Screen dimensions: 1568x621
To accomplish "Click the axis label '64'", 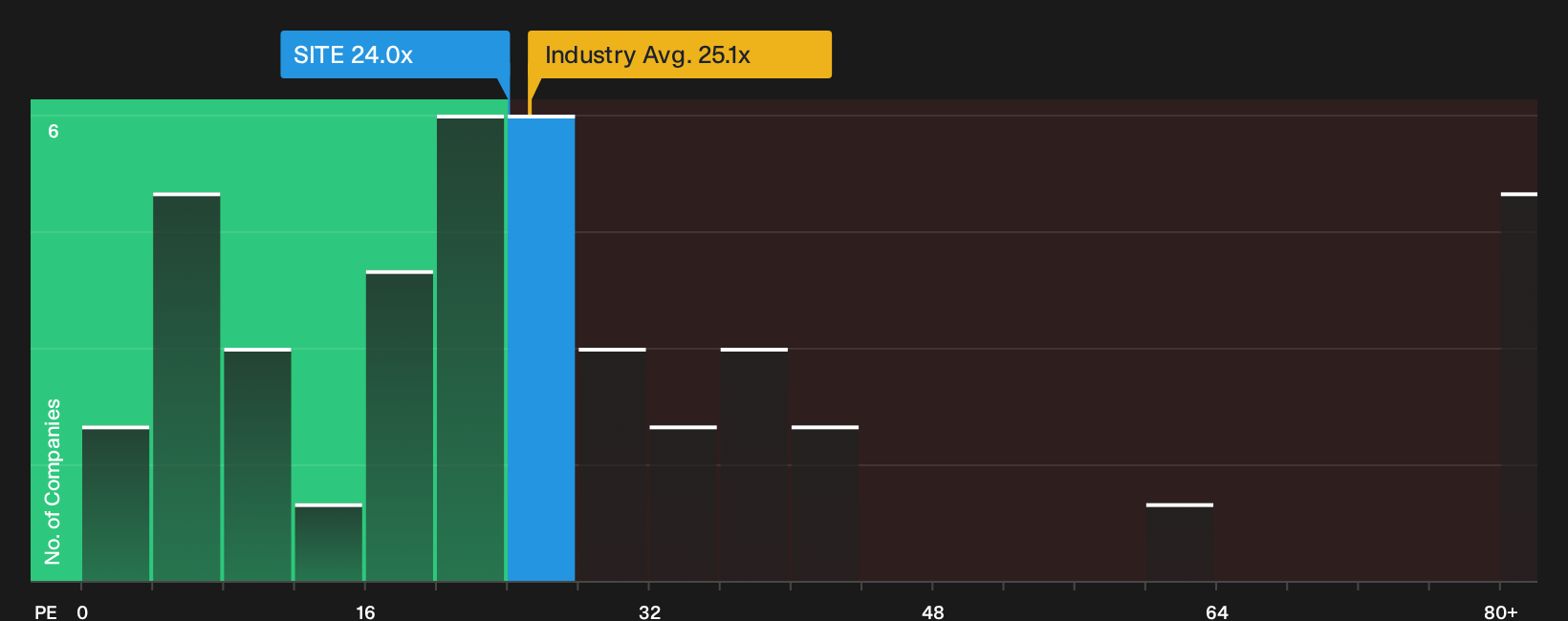I will (x=1217, y=611).
